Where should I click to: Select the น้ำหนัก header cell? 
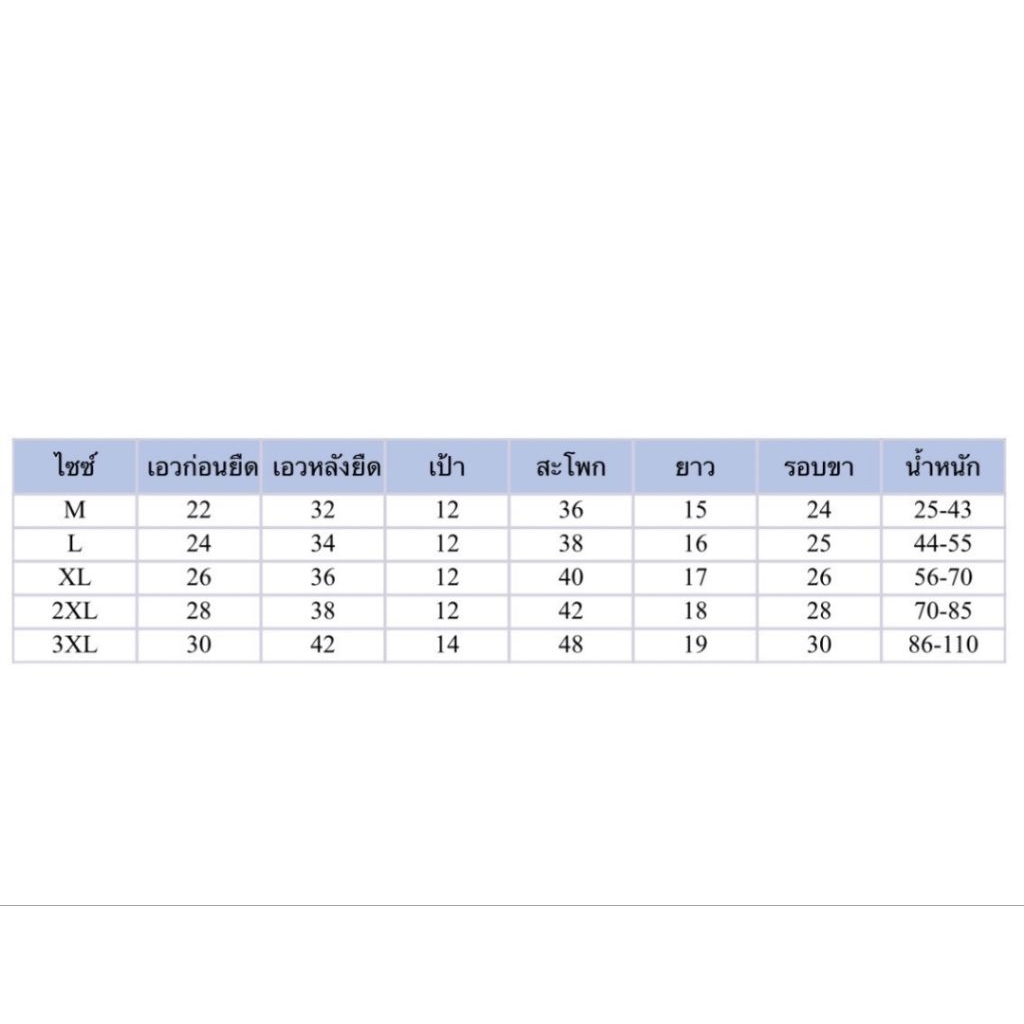tap(943, 467)
